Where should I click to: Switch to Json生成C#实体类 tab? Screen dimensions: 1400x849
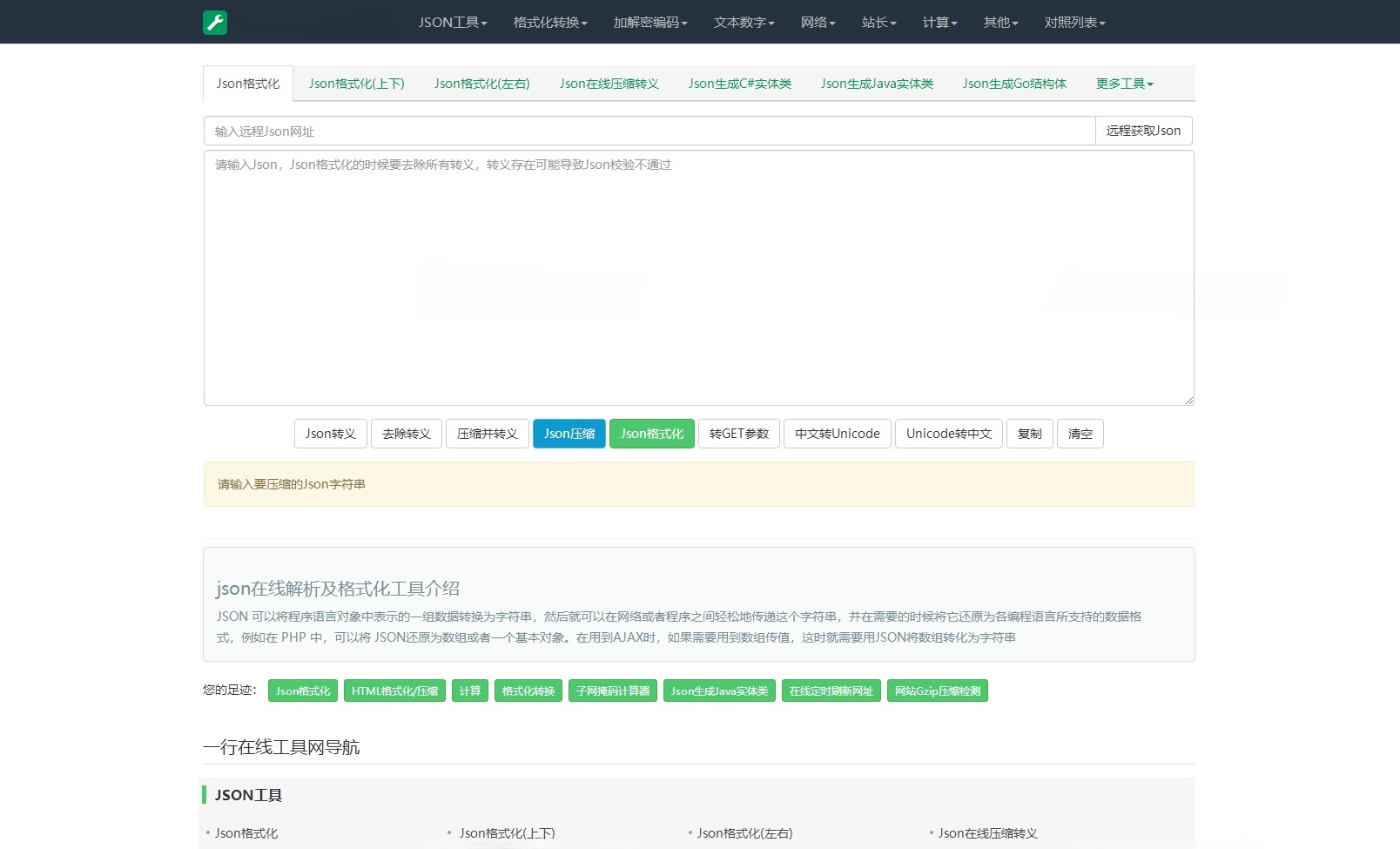pos(738,84)
